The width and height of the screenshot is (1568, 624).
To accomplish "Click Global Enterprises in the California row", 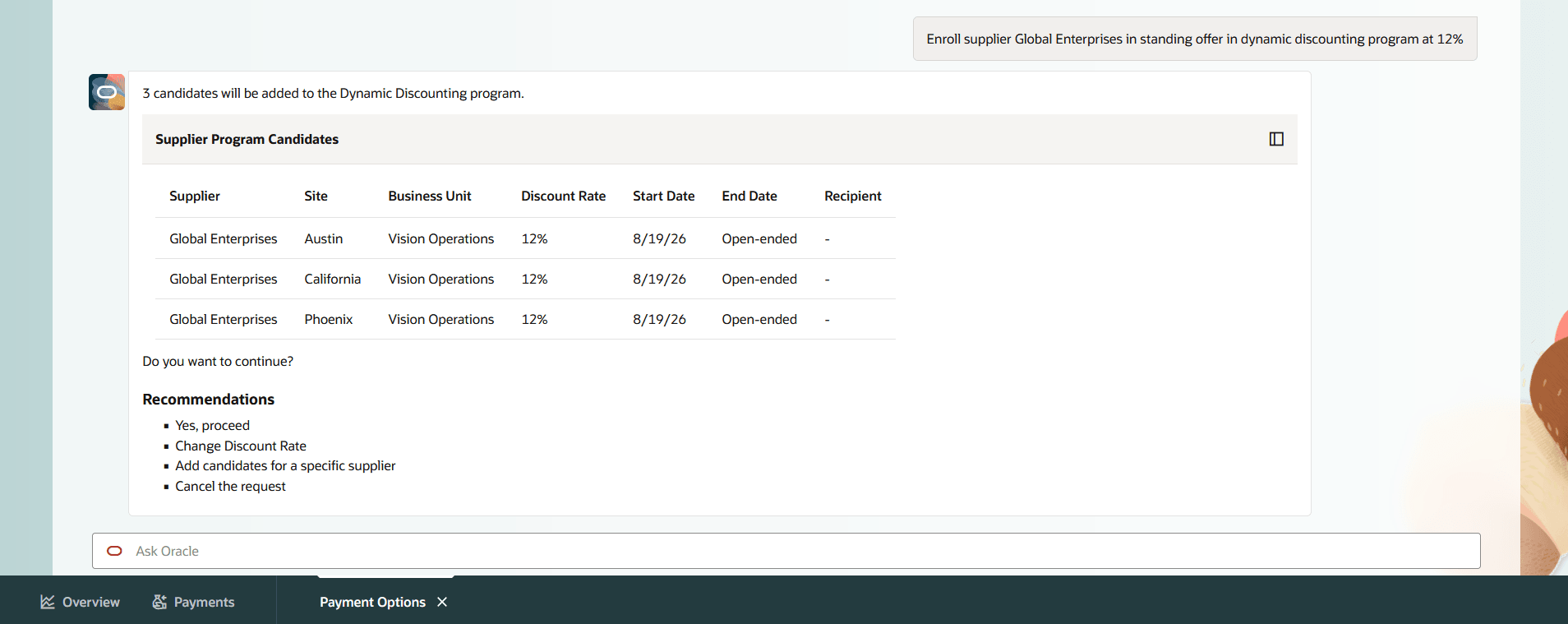I will pyautogui.click(x=224, y=279).
